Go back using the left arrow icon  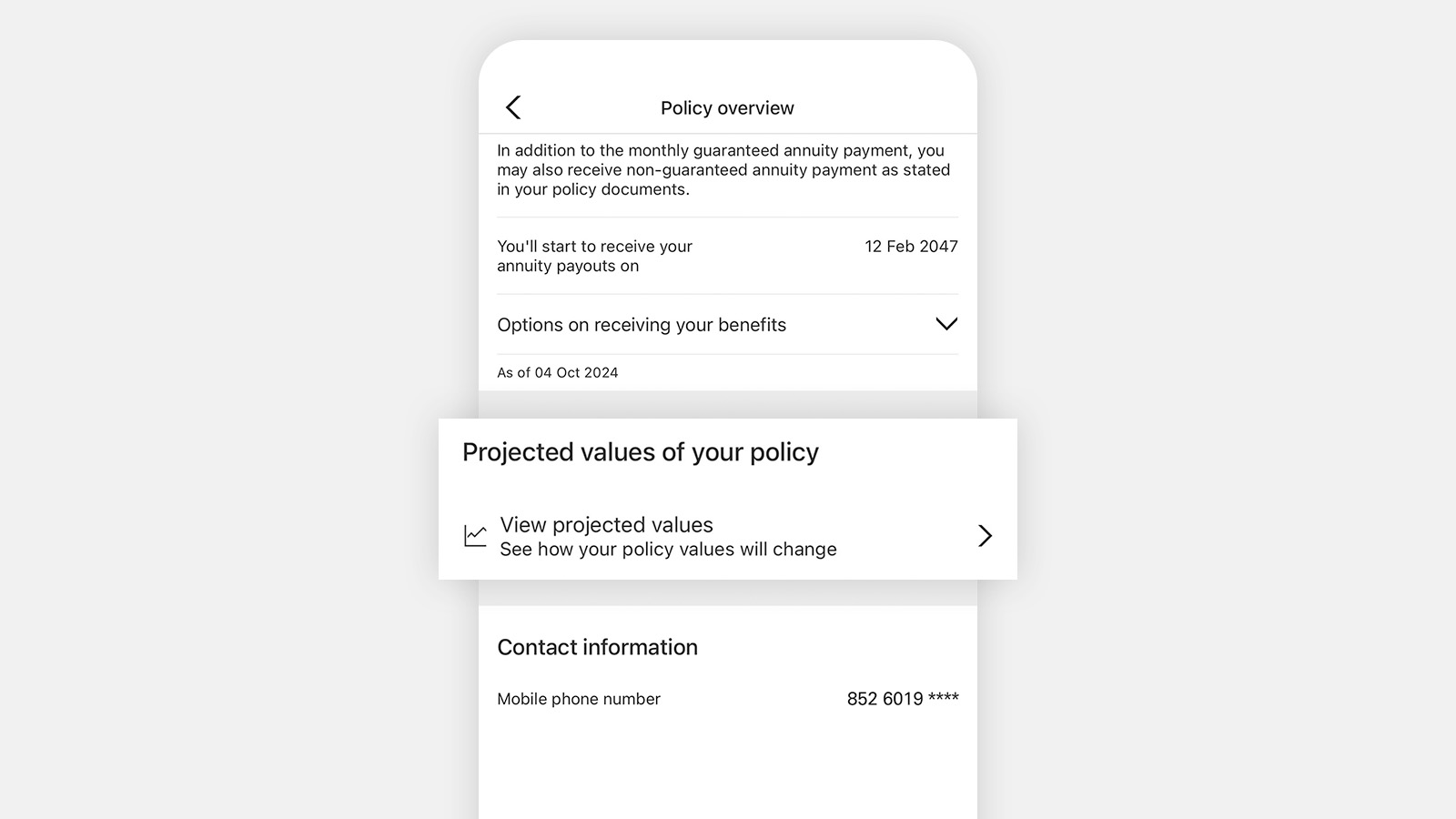click(x=513, y=107)
